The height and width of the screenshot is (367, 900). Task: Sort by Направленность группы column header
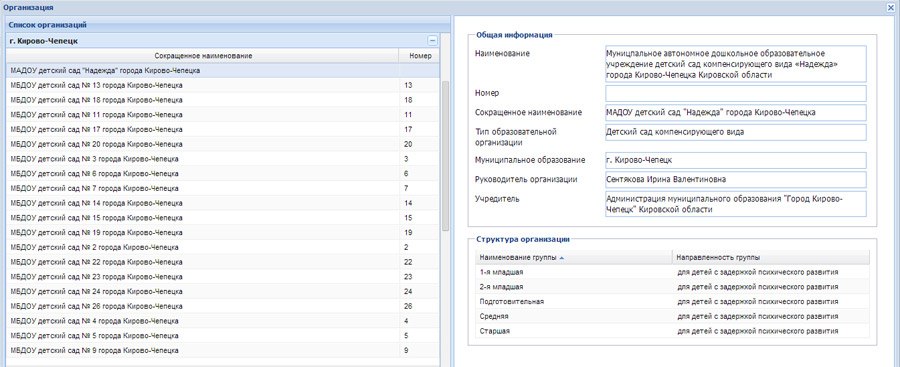coord(771,257)
